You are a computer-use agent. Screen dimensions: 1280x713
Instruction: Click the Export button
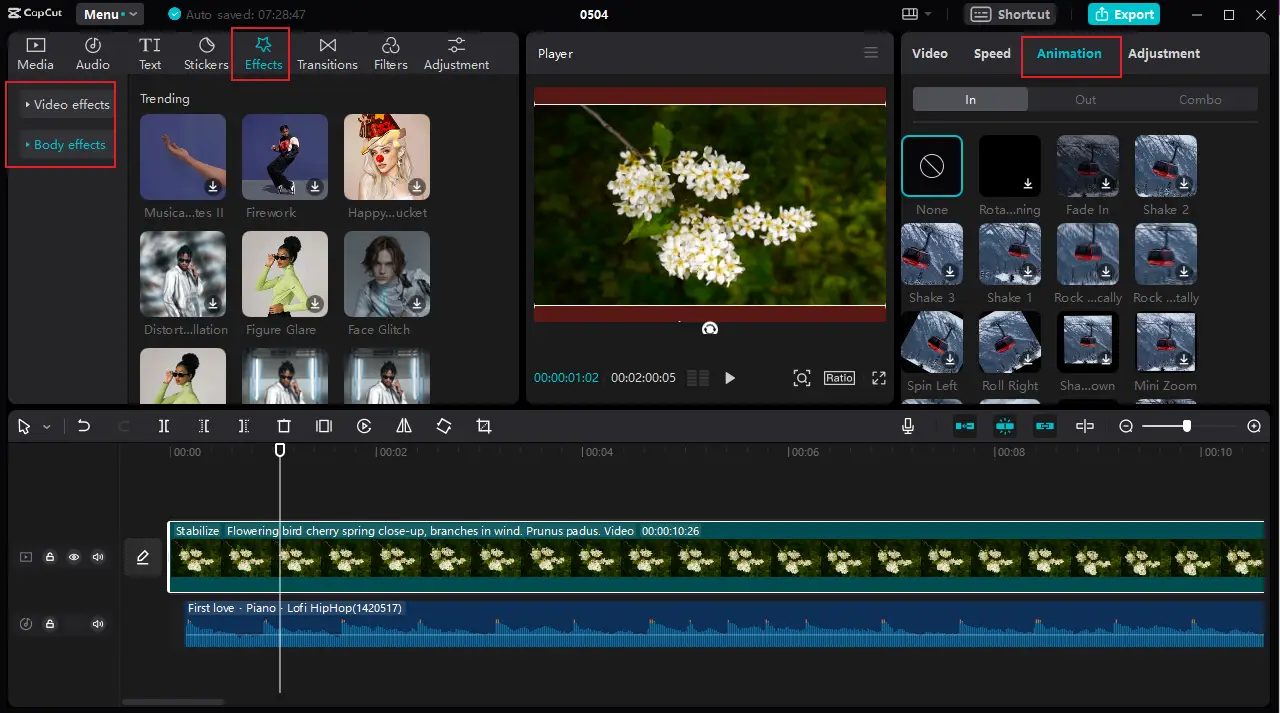(1124, 14)
